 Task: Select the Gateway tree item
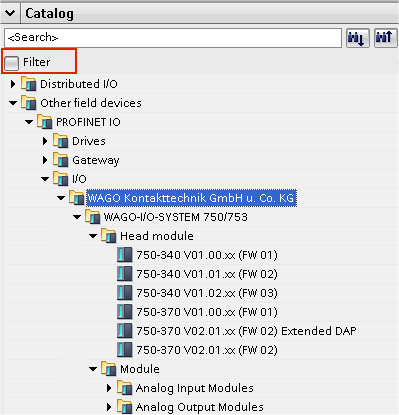(96, 160)
